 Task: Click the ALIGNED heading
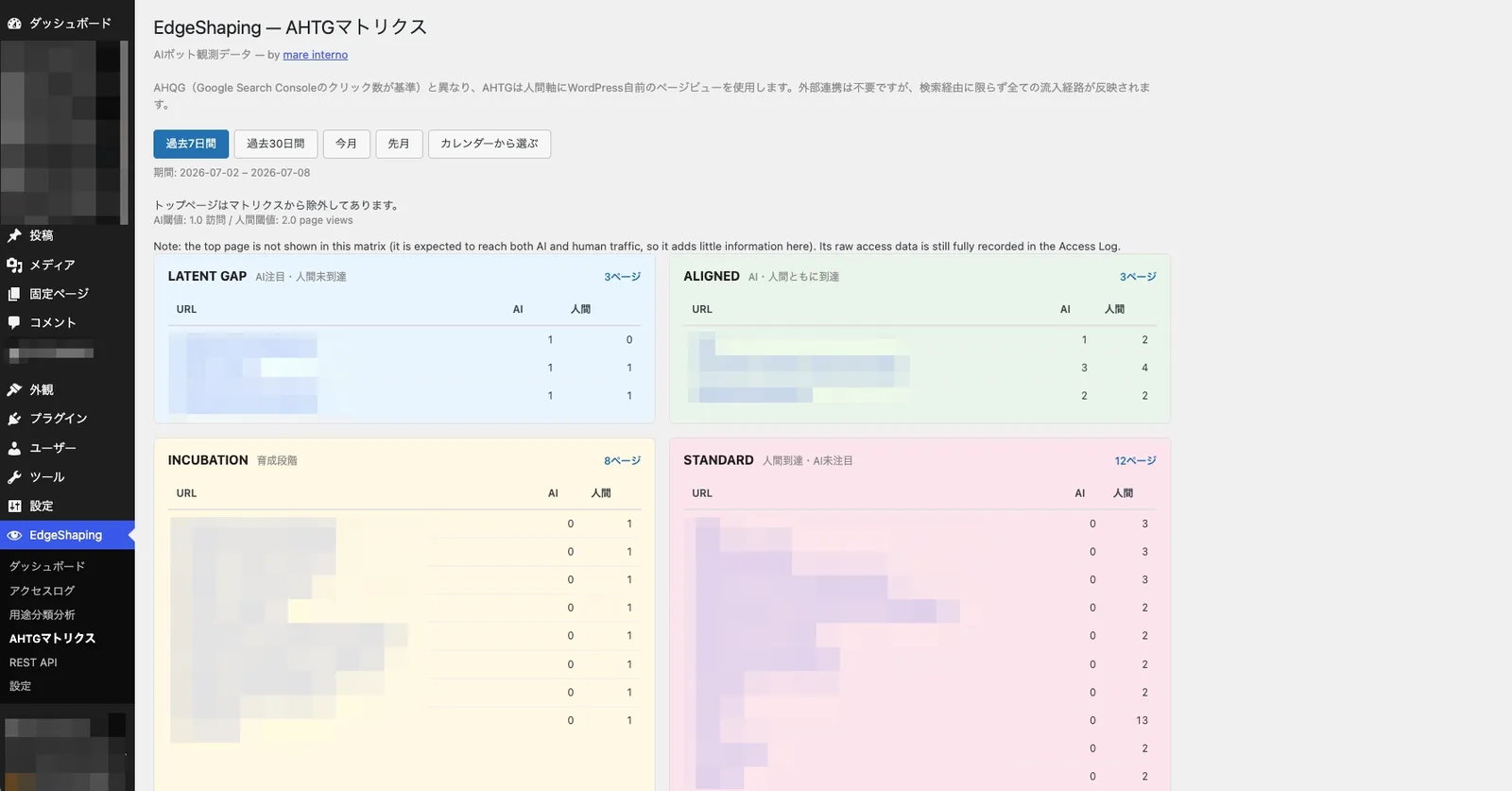[x=712, y=276]
